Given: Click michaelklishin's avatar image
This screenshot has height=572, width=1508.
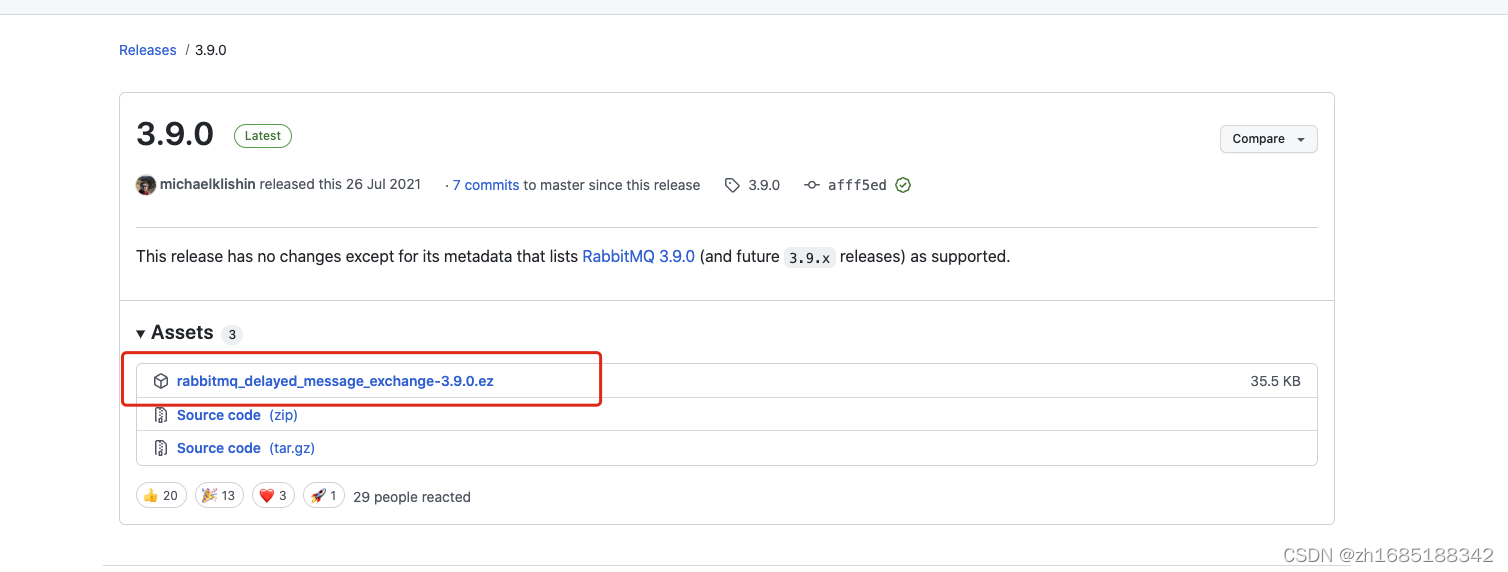Looking at the screenshot, I should tap(146, 185).
